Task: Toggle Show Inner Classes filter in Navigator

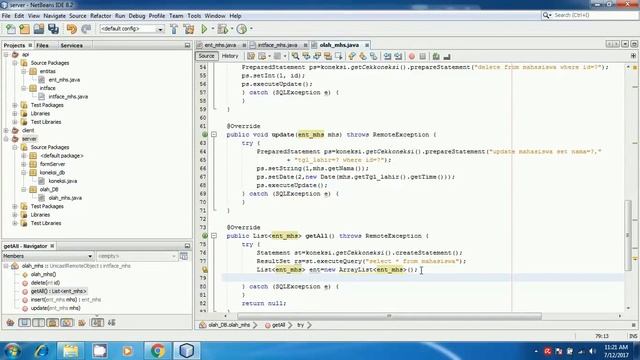Action: tap(67, 322)
